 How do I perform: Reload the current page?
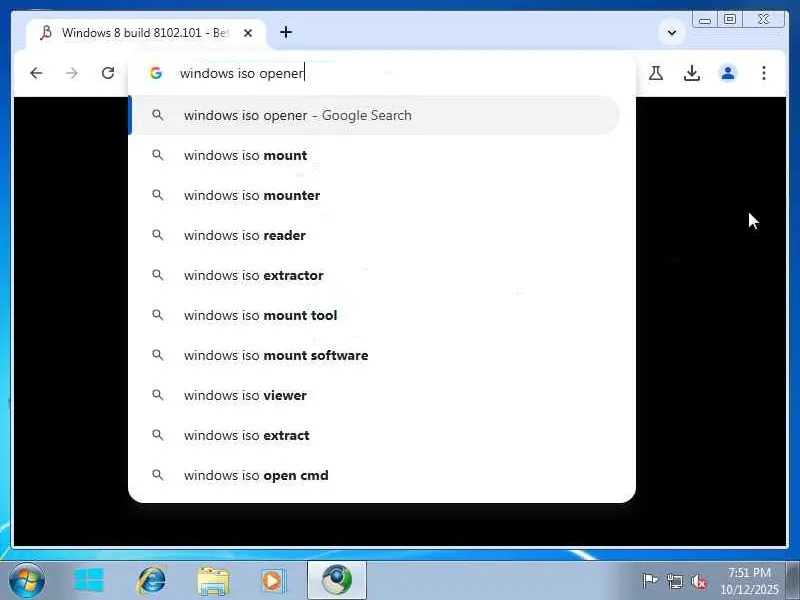[108, 73]
